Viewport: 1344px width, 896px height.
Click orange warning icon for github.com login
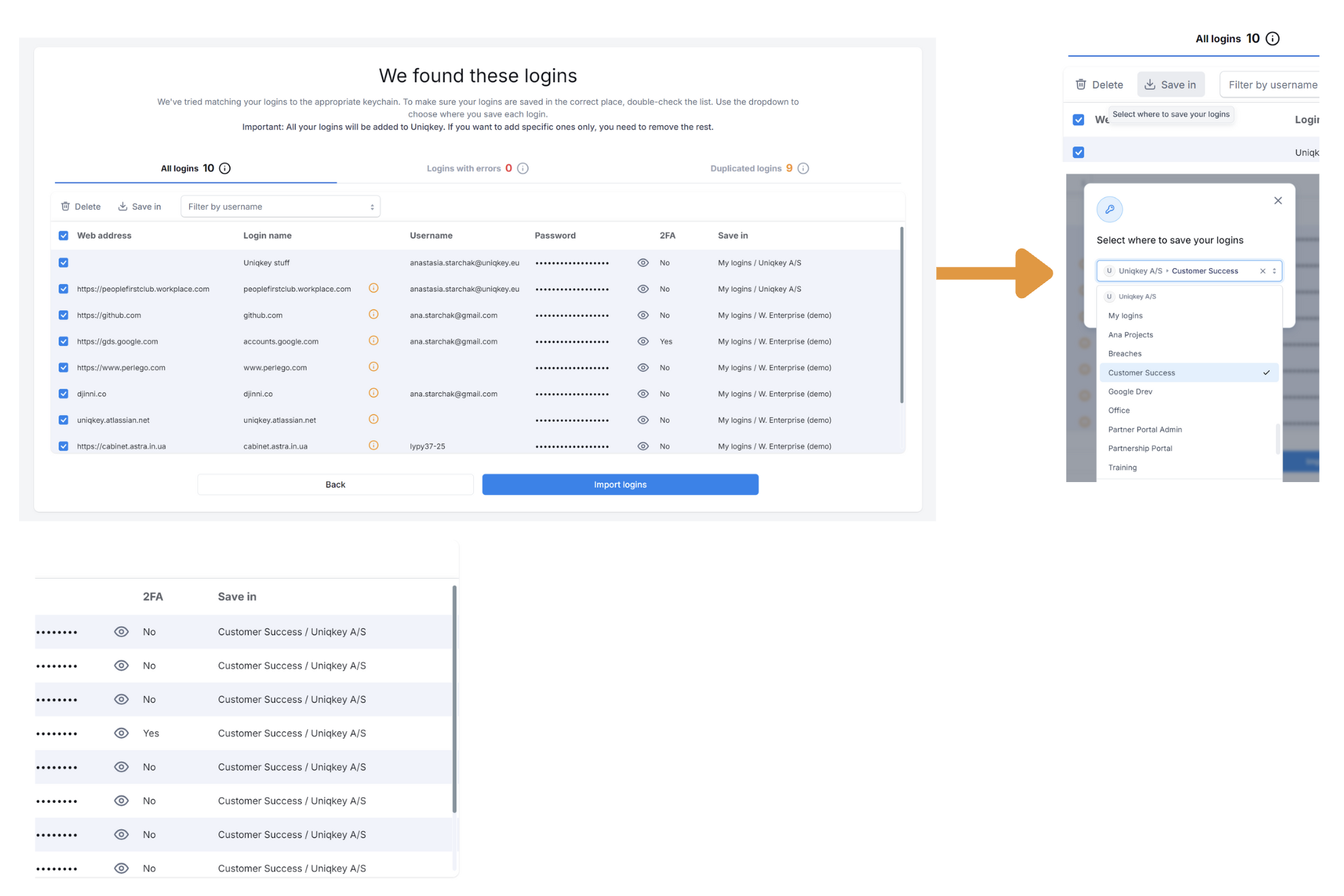(x=373, y=315)
